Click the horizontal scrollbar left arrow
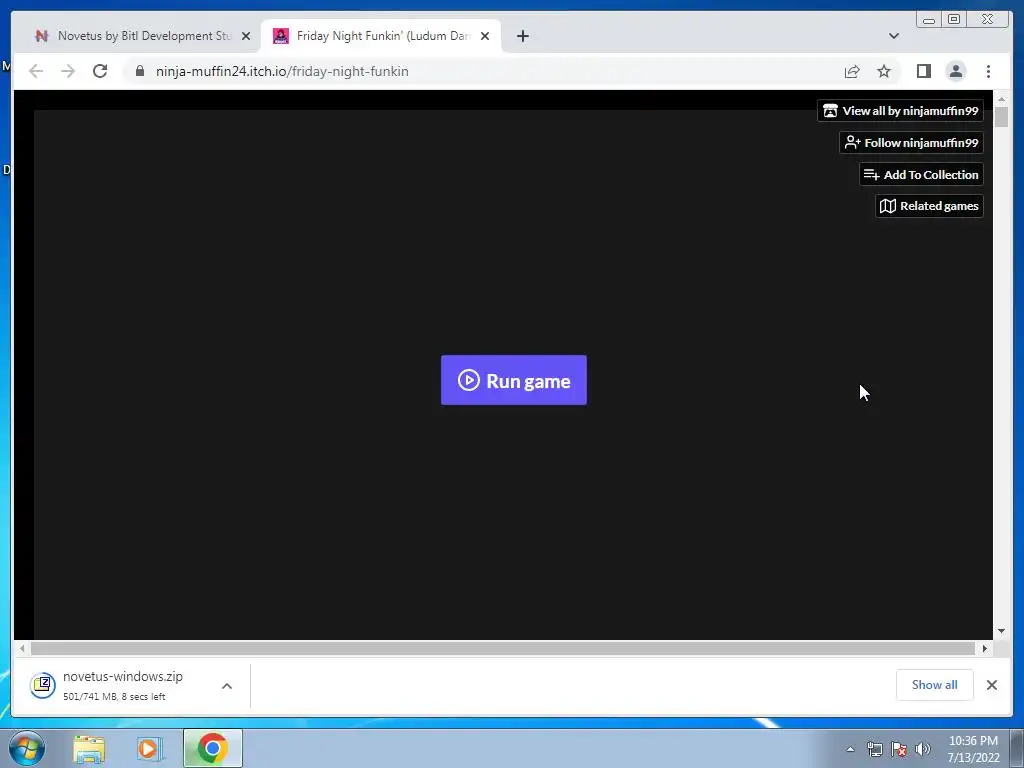1024x768 pixels. coord(22,648)
